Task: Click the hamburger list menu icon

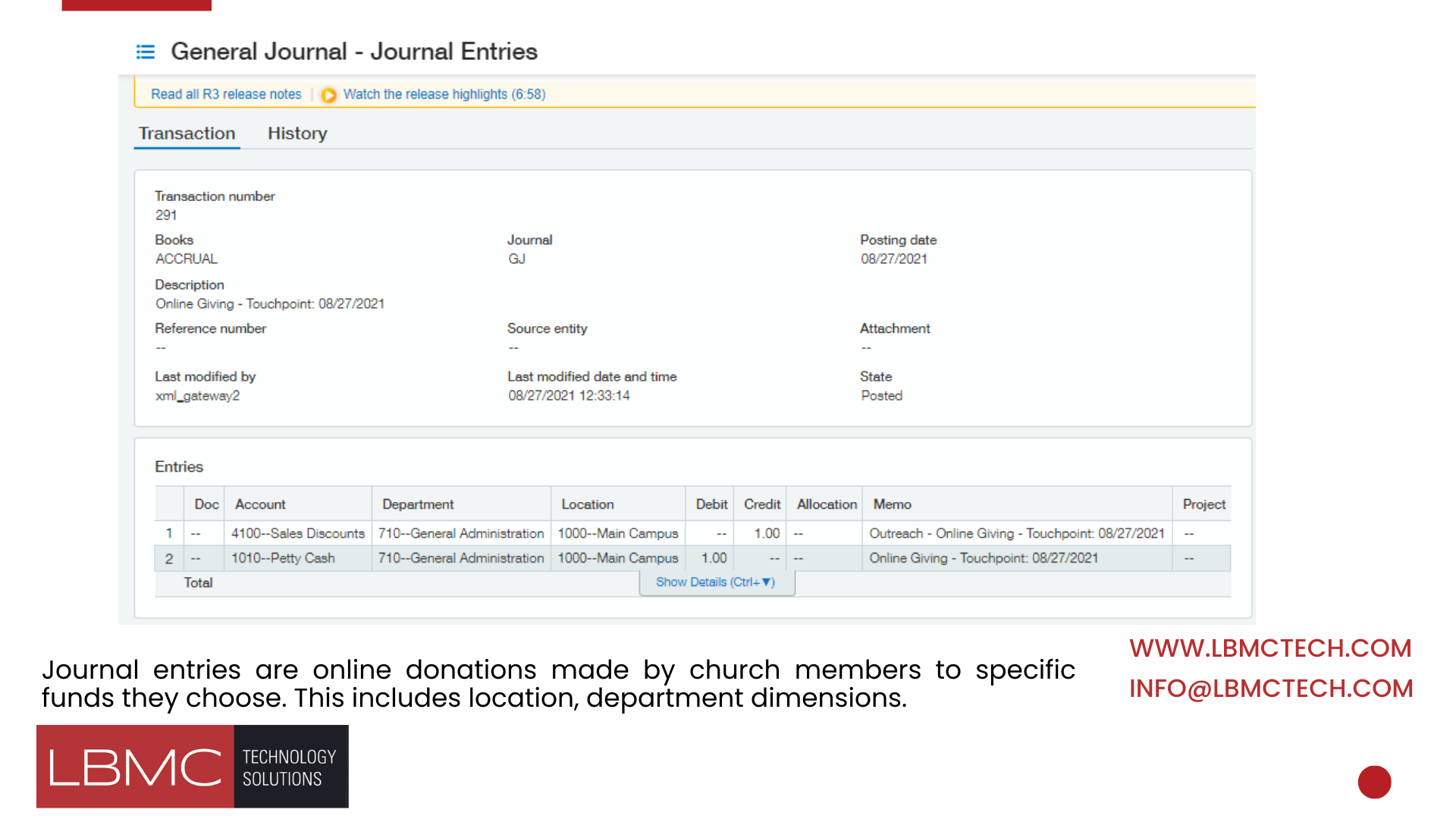Action: [x=145, y=52]
